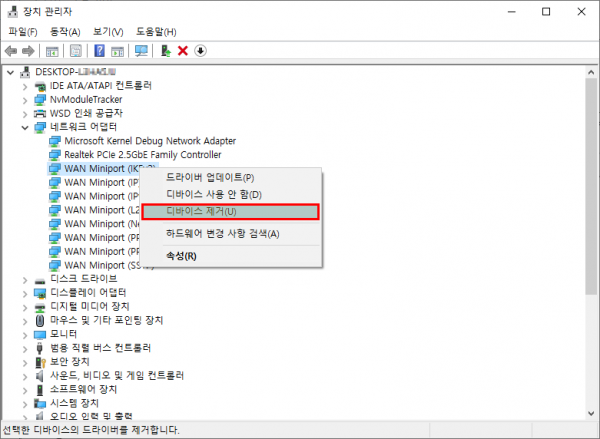The width and height of the screenshot is (600, 439).
Task: Select the NvModuleTracker tree item
Action: [85, 100]
